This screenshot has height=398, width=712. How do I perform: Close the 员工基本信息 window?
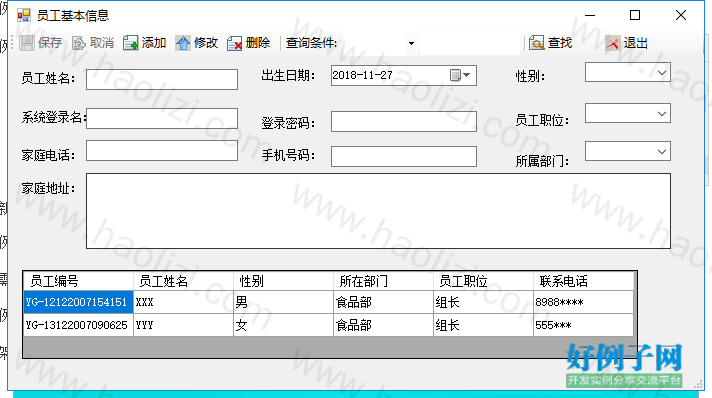(681, 15)
